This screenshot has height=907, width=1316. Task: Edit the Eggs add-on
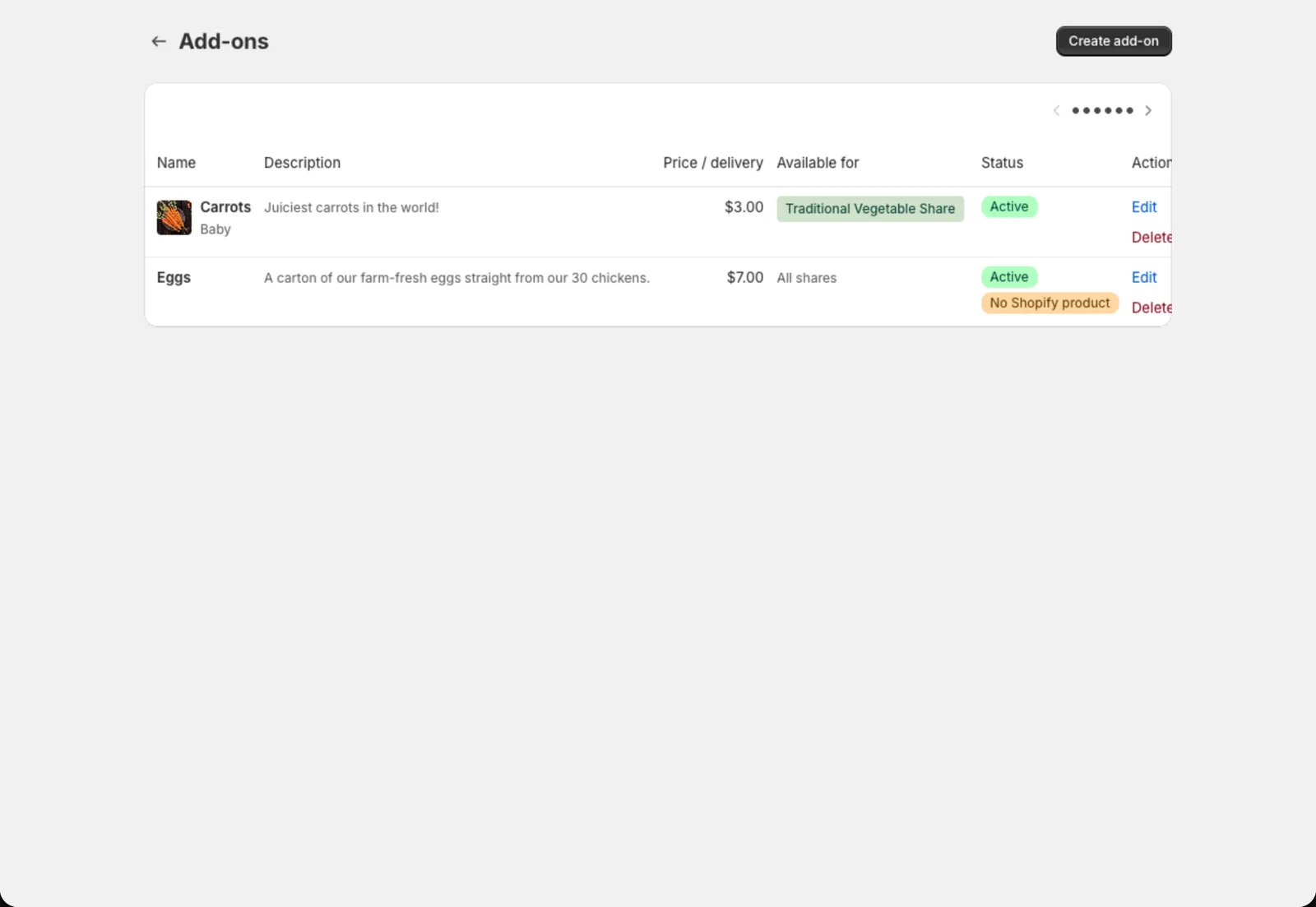click(1144, 277)
